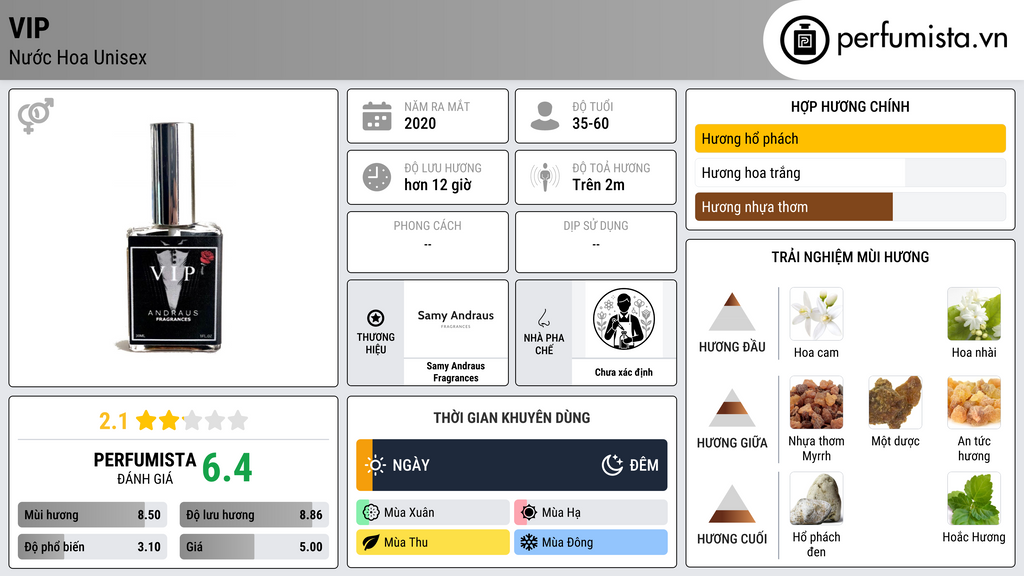Image resolution: width=1024 pixels, height=576 pixels.
Task: Open the Hoắc Hương note image
Action: point(974,499)
